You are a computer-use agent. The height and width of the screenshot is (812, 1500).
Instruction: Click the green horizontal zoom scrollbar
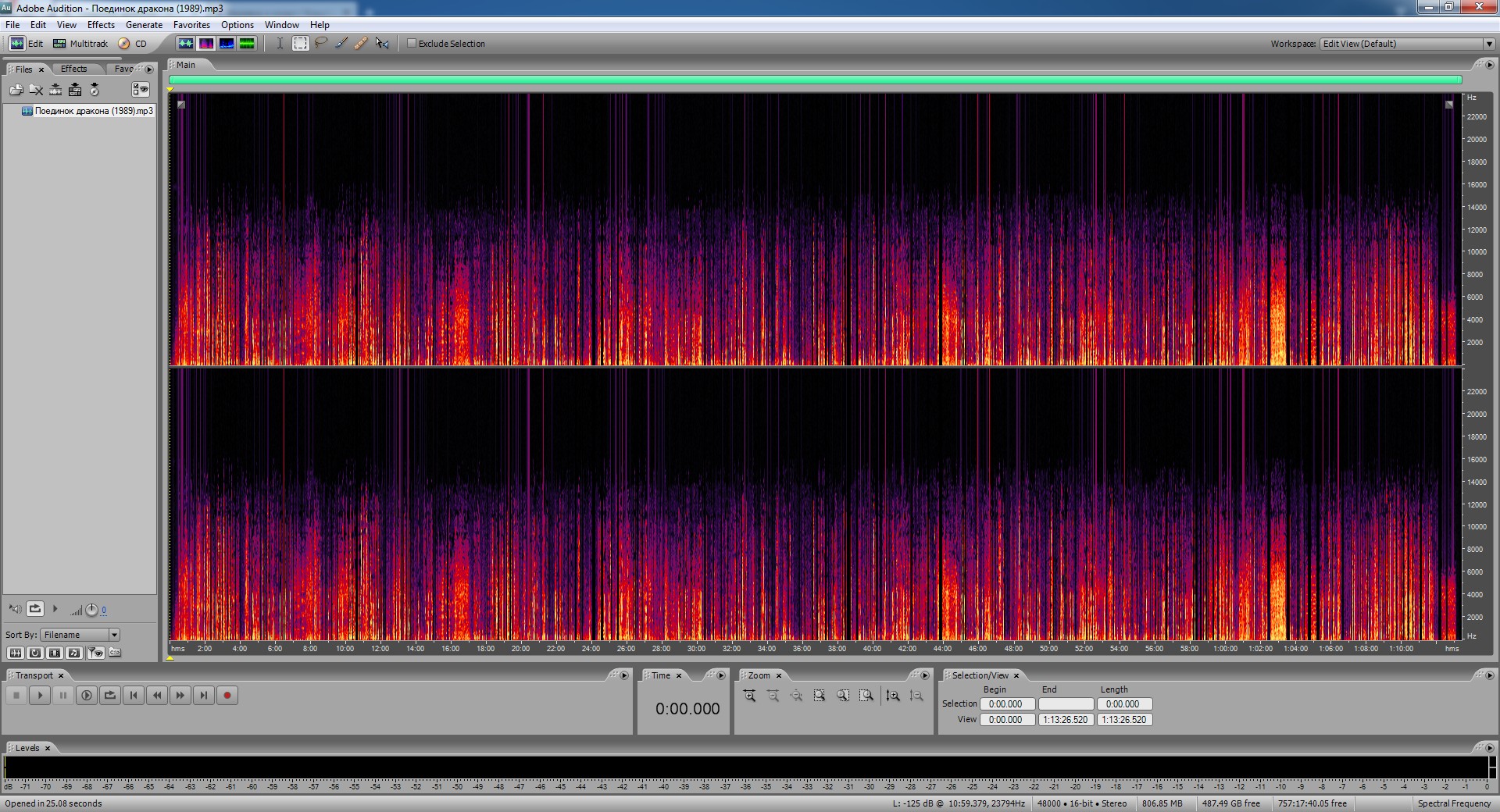(x=814, y=80)
